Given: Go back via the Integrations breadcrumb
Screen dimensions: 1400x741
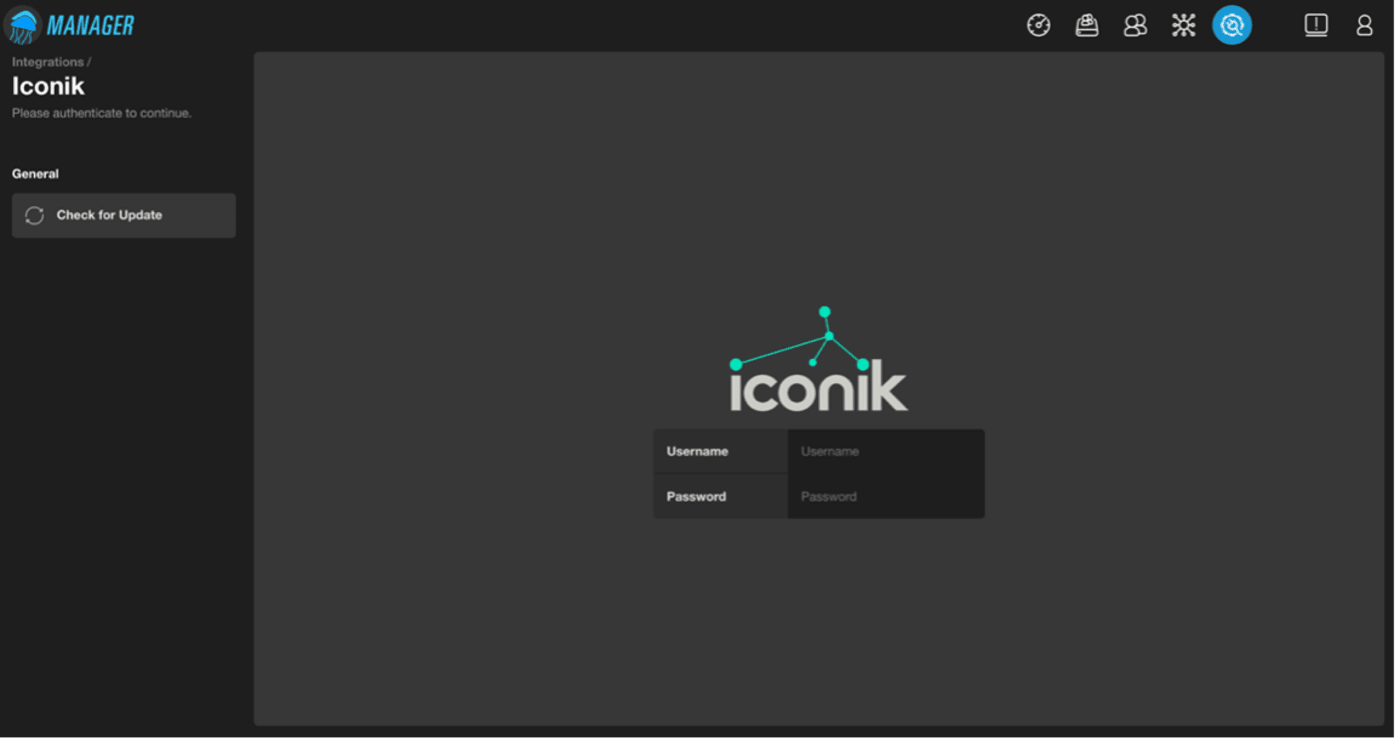Looking at the screenshot, I should click(x=48, y=62).
